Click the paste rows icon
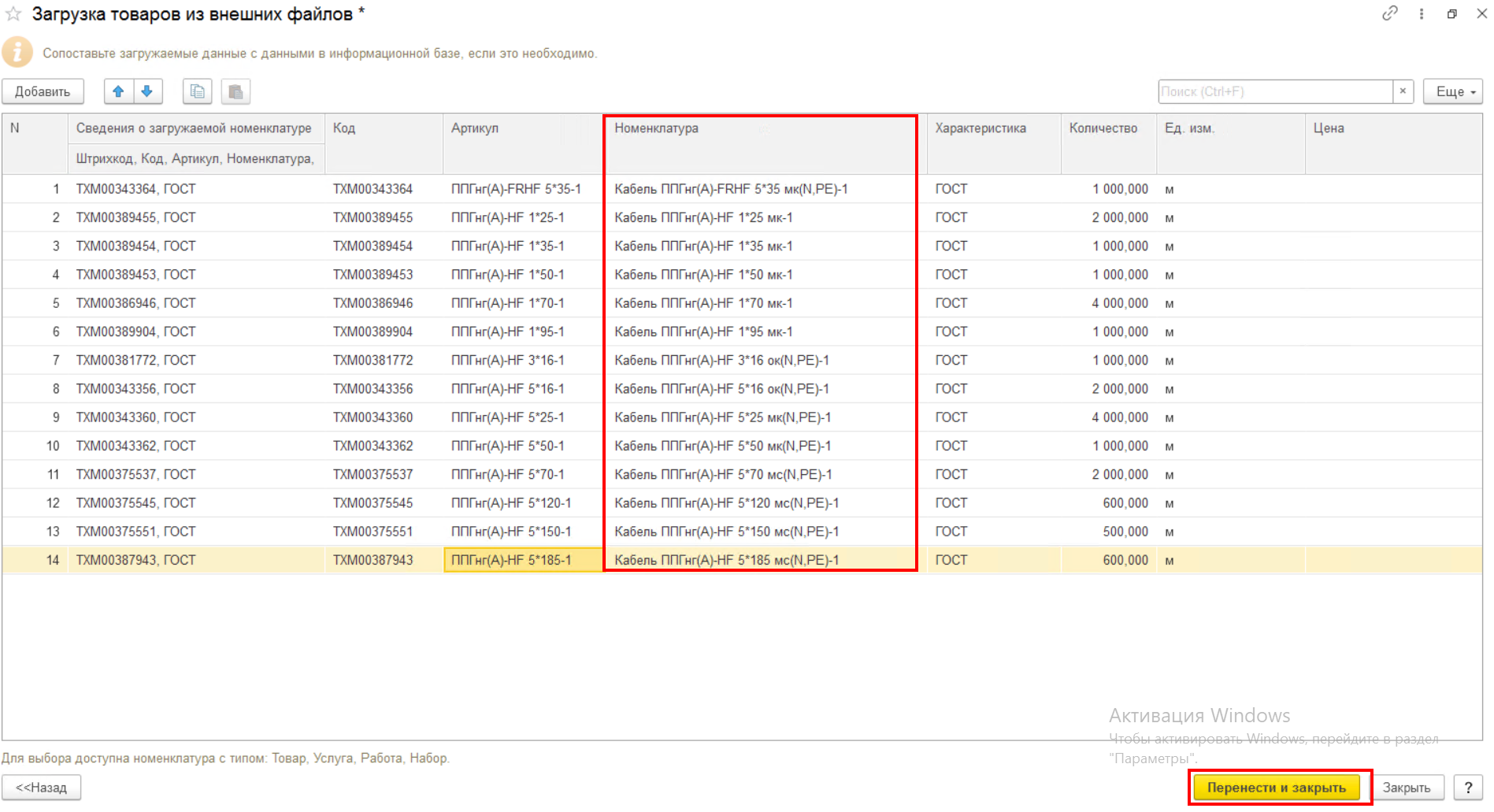This screenshot has width=1494, height=812. point(235,91)
